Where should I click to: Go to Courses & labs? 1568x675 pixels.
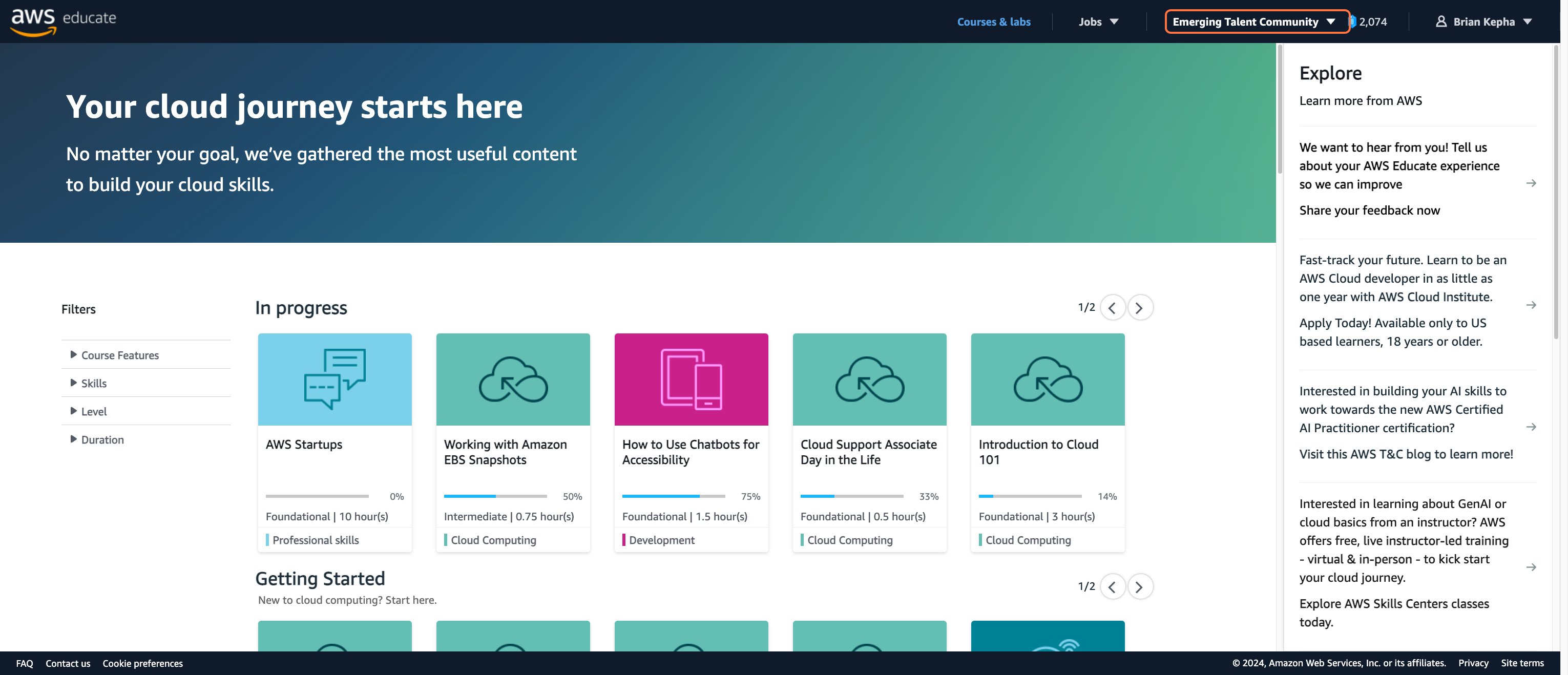tap(993, 22)
